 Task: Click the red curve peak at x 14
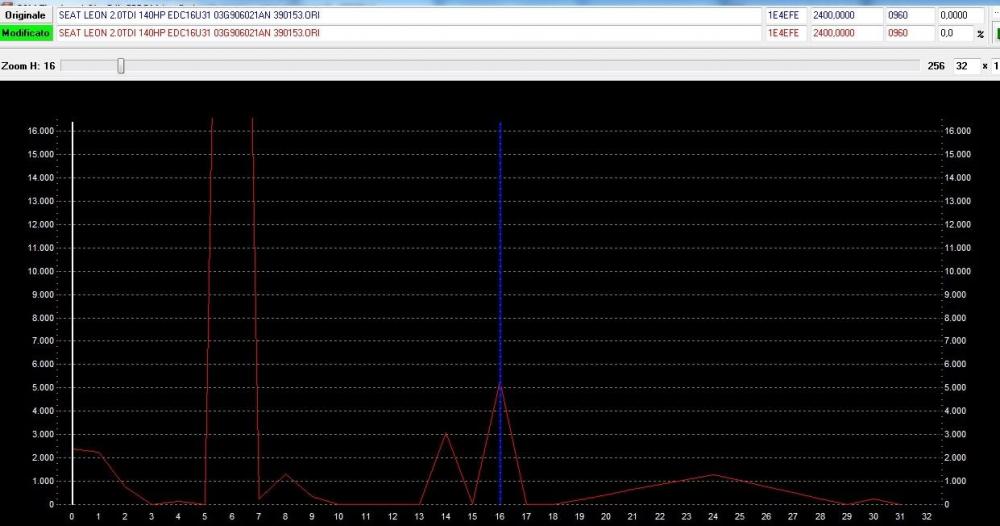[446, 434]
